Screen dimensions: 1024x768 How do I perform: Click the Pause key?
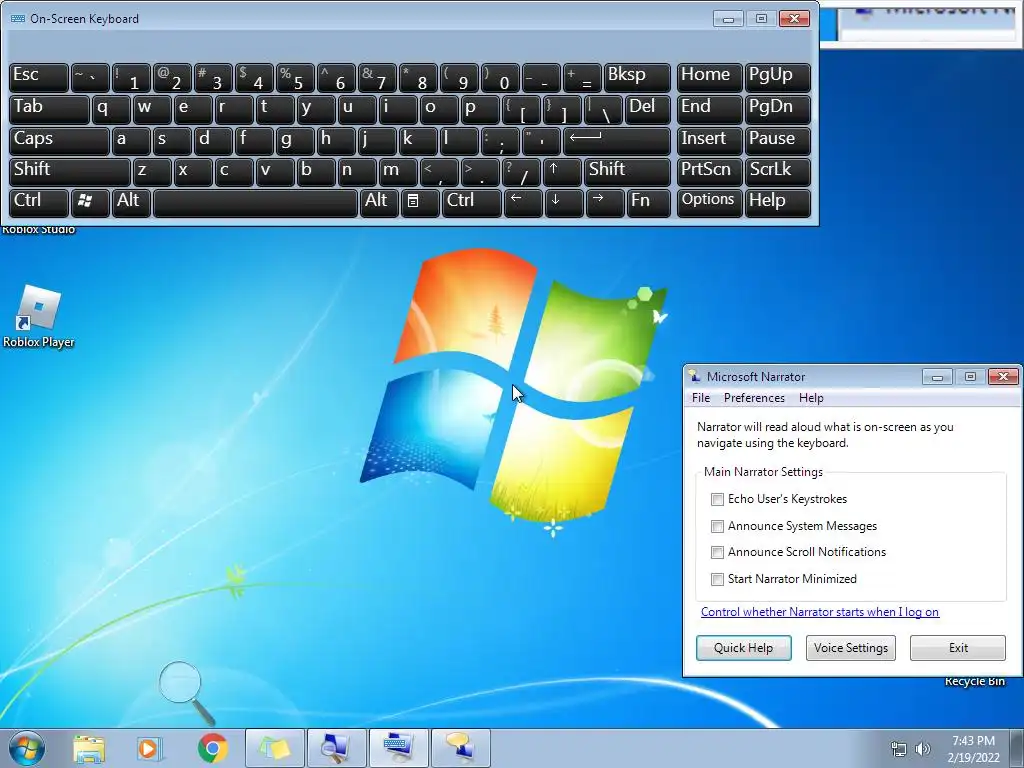click(777, 141)
